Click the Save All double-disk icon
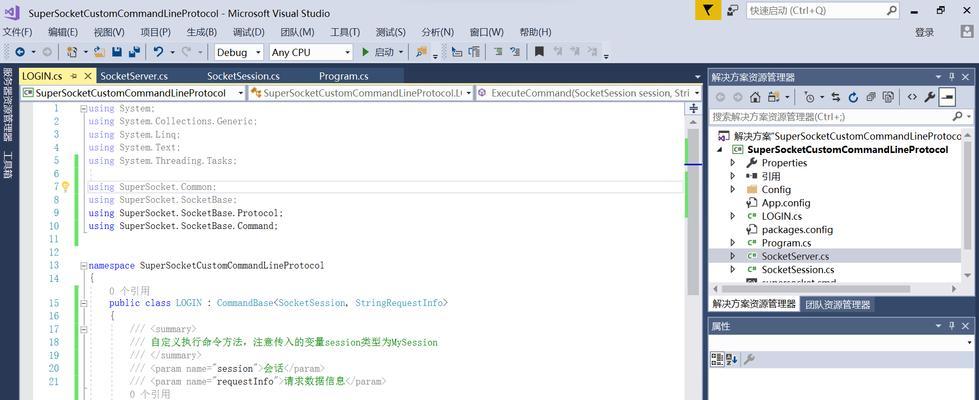Screen dimensions: 979x400 click(x=134, y=52)
